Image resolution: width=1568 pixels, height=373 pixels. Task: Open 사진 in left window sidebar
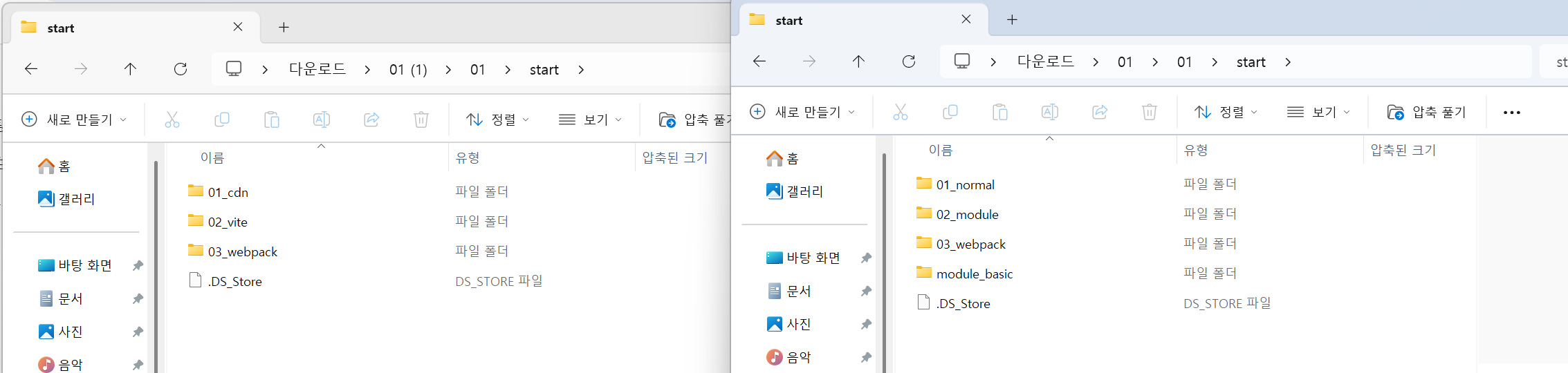pyautogui.click(x=60, y=332)
